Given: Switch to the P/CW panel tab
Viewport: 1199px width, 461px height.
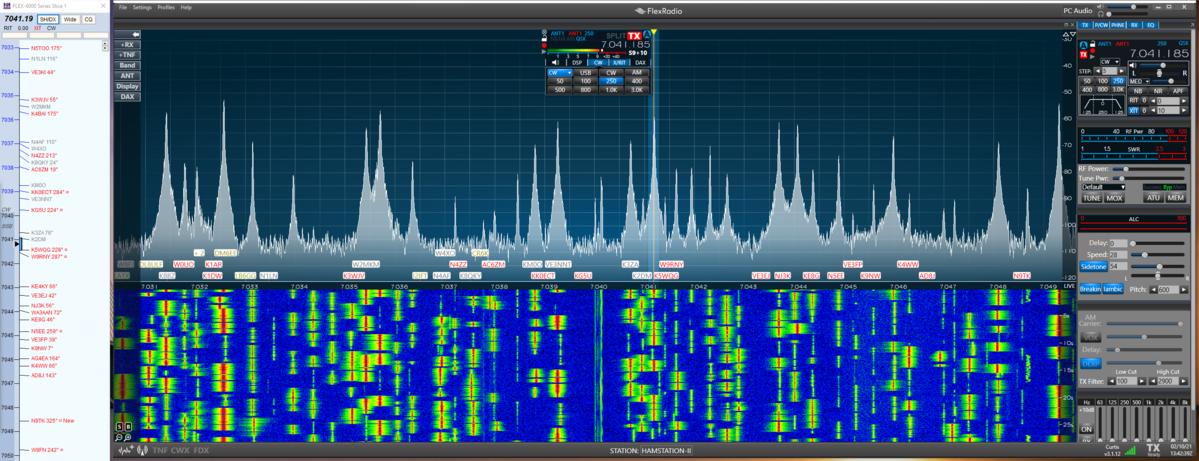Looking at the screenshot, I should point(1101,25).
